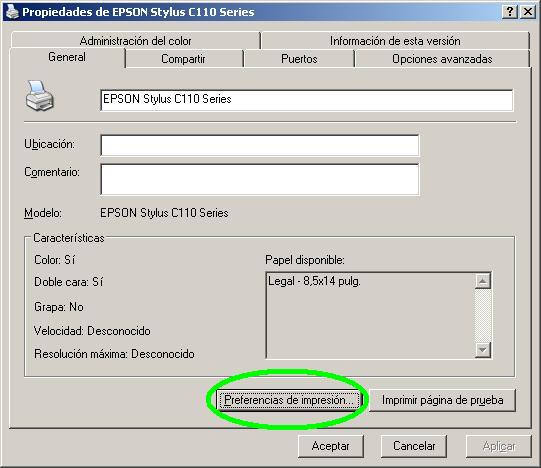This screenshot has width=541, height=468.
Task: Switch to Información de esta versión tab
Action: tap(395, 41)
